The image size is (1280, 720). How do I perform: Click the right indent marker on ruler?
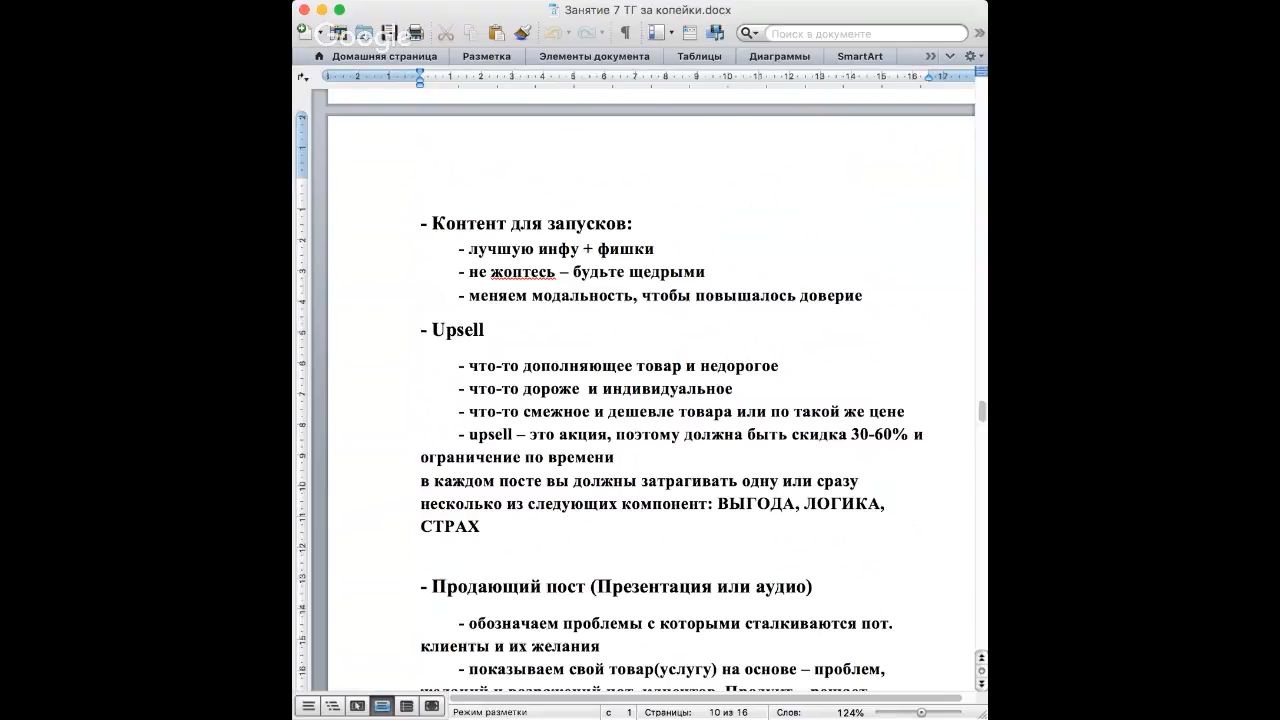click(929, 77)
